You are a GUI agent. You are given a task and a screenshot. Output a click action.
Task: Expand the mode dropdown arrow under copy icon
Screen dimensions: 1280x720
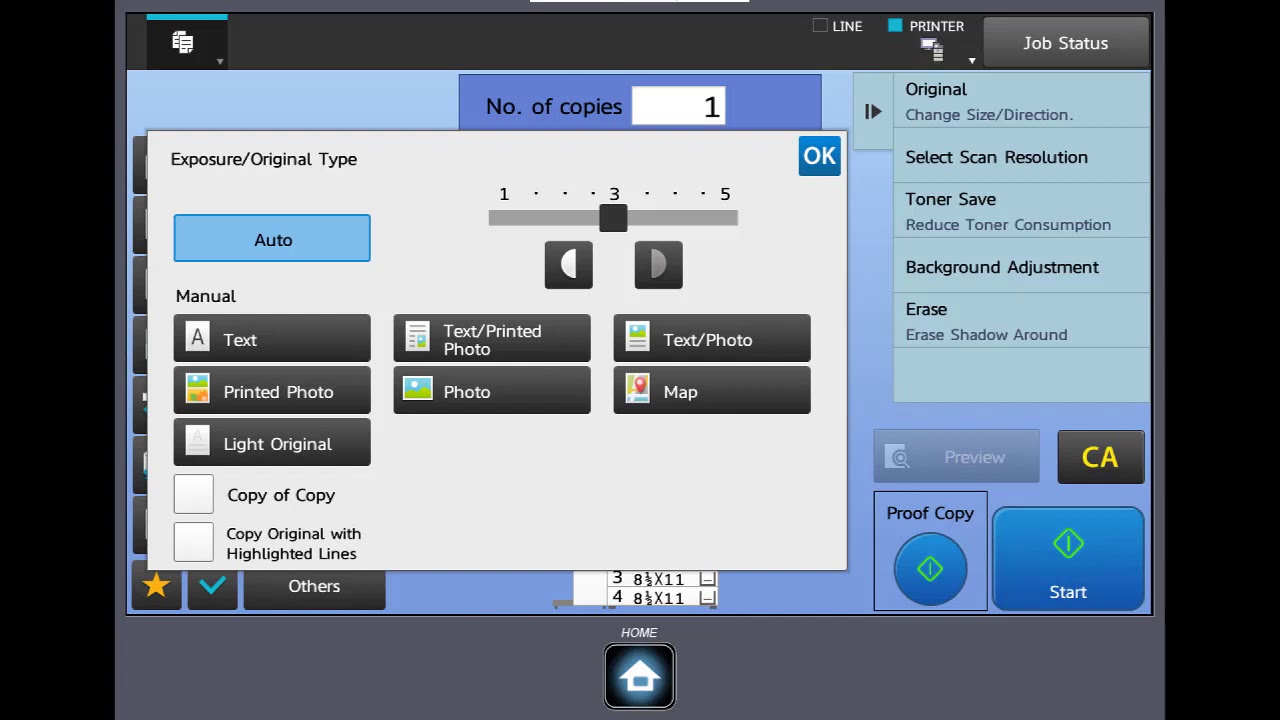point(219,62)
